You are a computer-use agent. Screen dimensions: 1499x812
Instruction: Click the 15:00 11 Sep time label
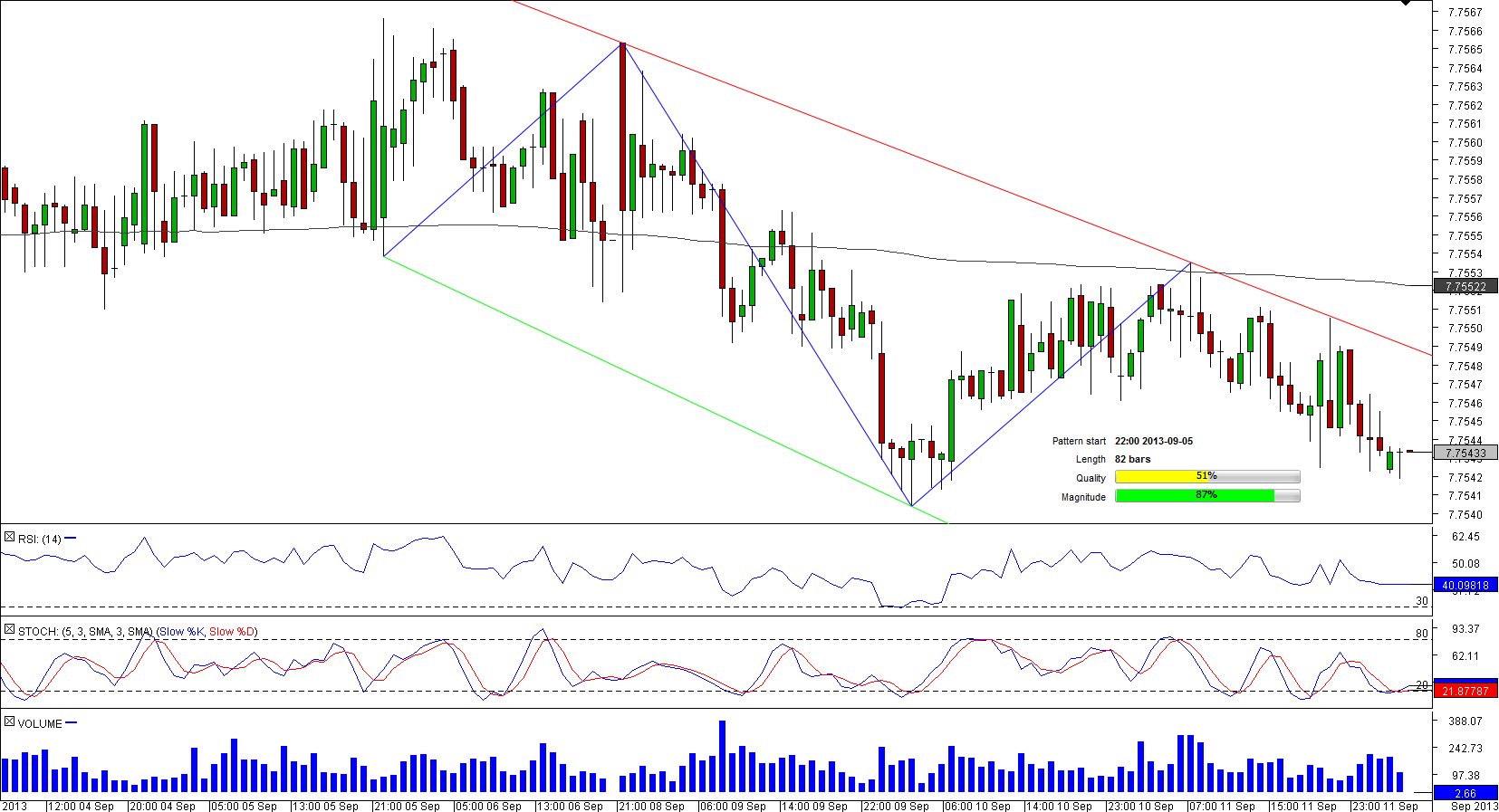pos(1303,807)
